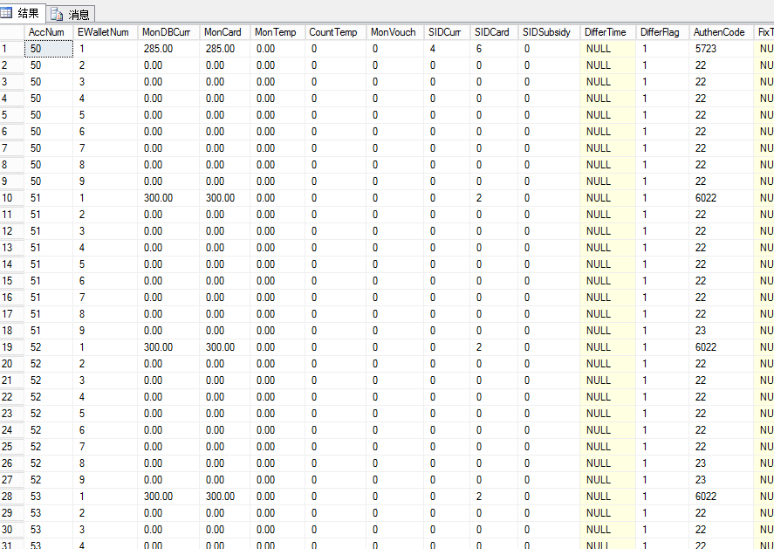Click SIDCurr cell showing 4
This screenshot has height=549, width=774.
coord(433,48)
